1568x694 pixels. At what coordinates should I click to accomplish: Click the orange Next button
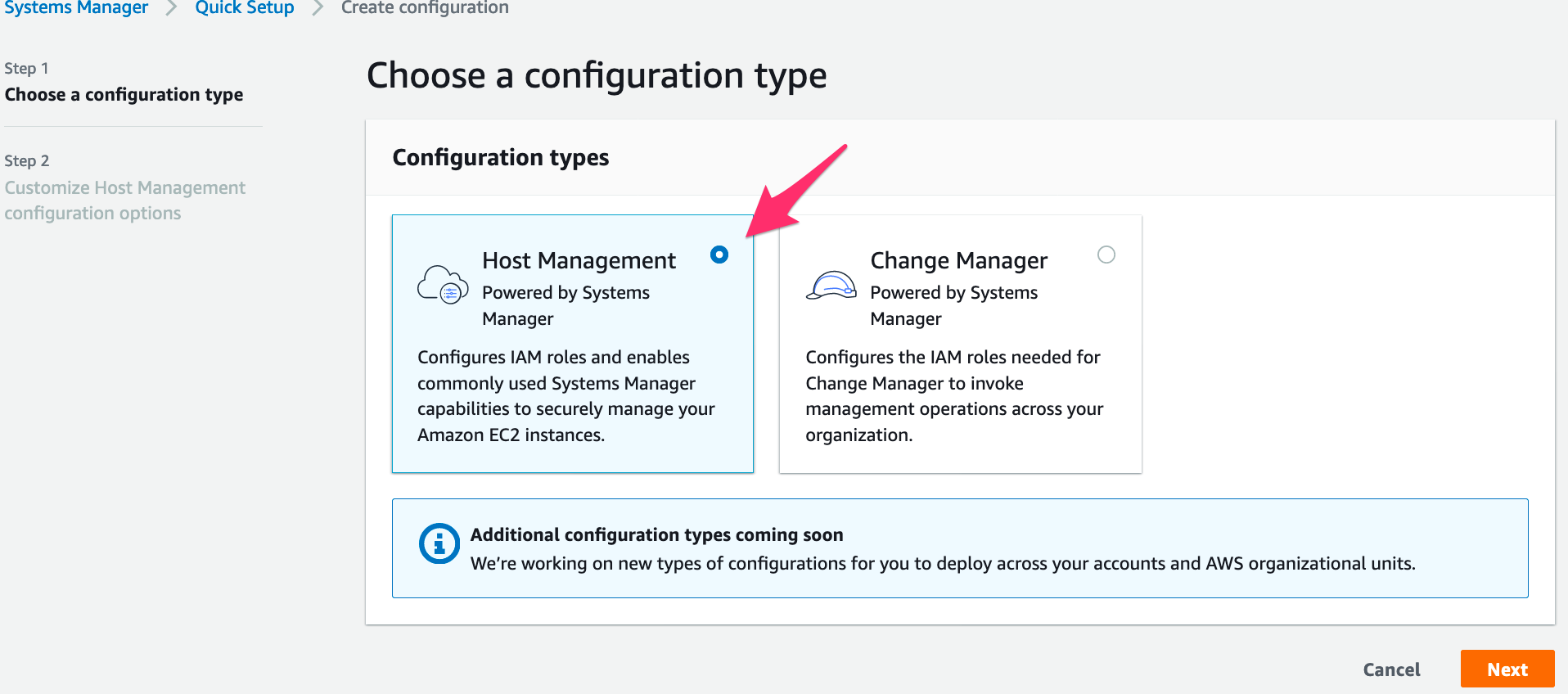1507,669
